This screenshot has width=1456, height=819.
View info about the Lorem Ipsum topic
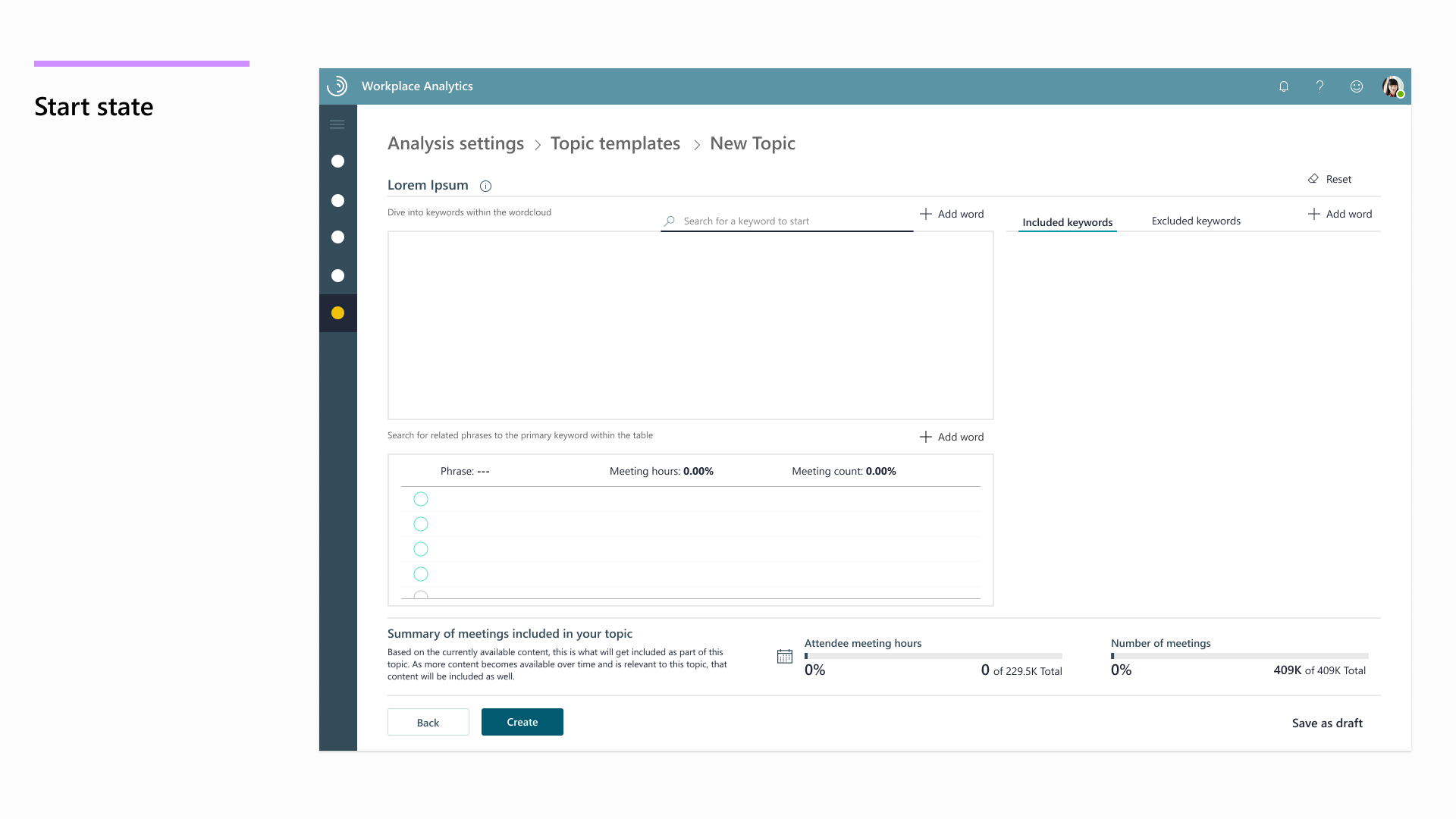click(x=485, y=186)
